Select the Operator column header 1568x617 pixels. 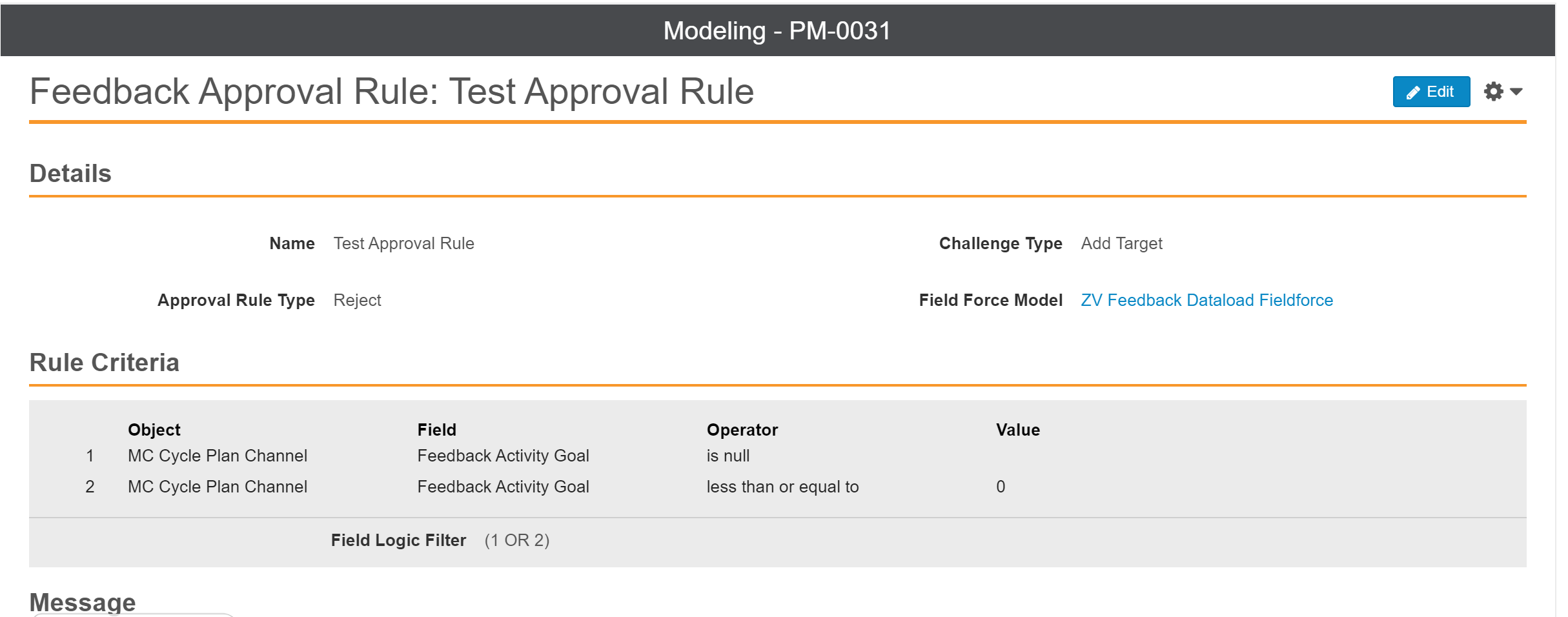[x=742, y=430]
